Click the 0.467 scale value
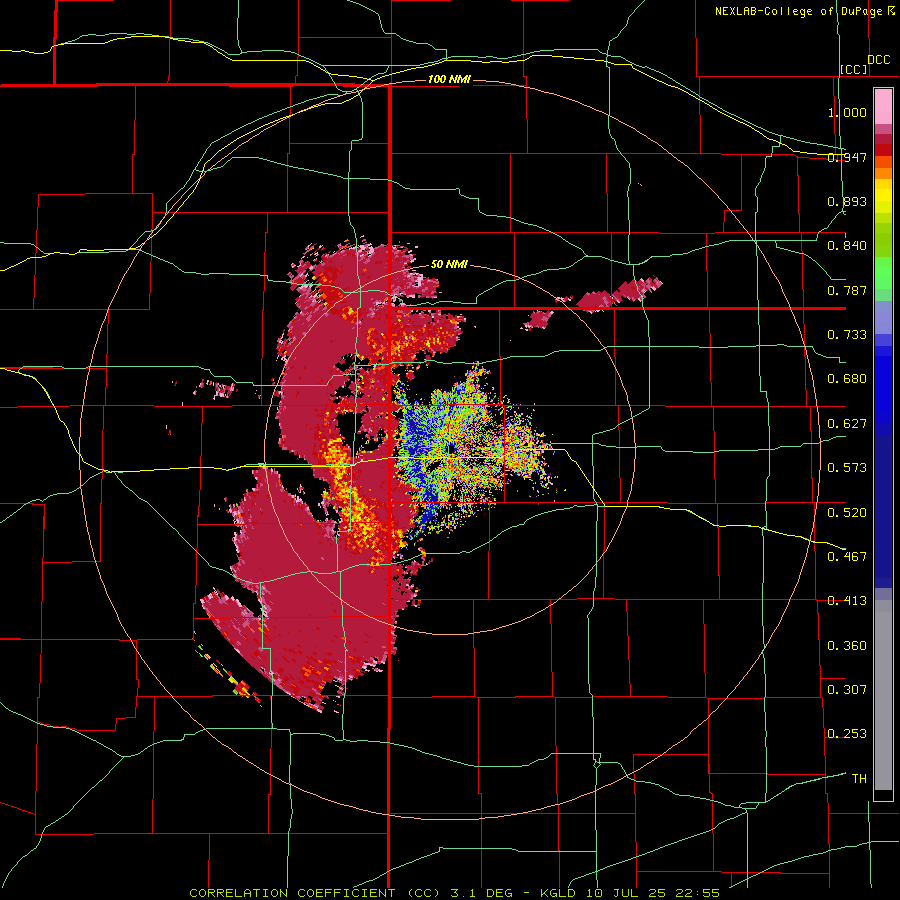900x900 pixels. [x=847, y=557]
